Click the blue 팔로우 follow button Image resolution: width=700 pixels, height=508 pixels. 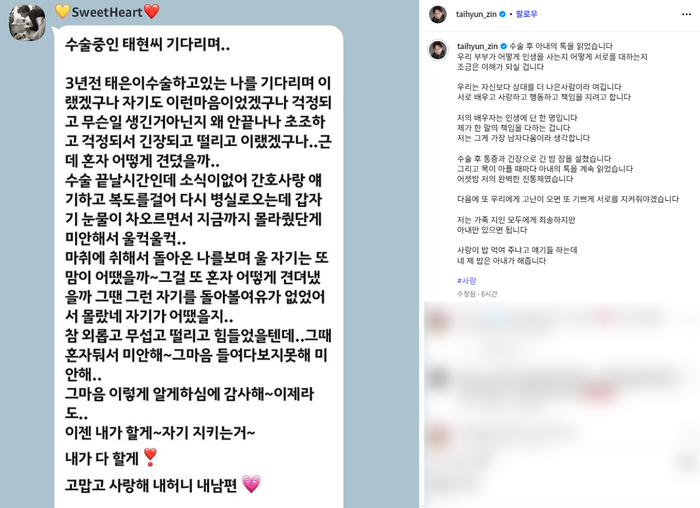click(526, 14)
